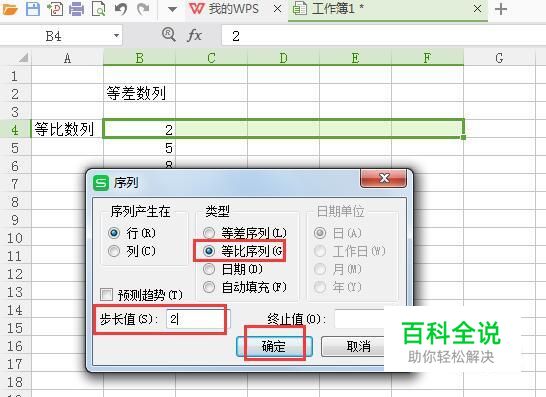The image size is (546, 397).
Task: Confirm with the 确定 button
Action: [x=274, y=346]
